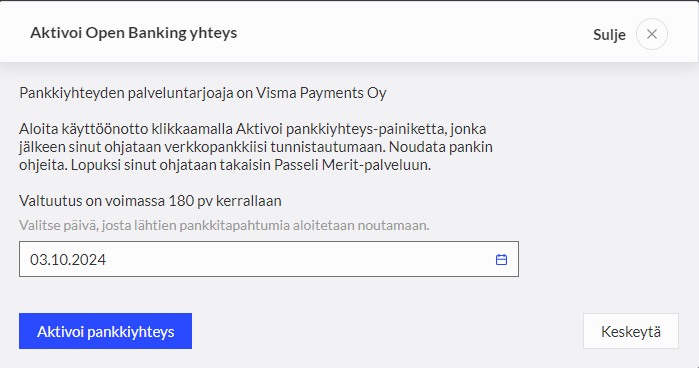
Task: Select the Aktivoi Open Banking yhteys title
Action: tap(133, 33)
